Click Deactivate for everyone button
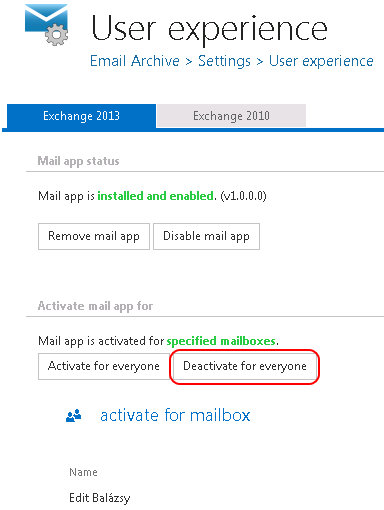The height and width of the screenshot is (510, 384). pyautogui.click(x=245, y=366)
